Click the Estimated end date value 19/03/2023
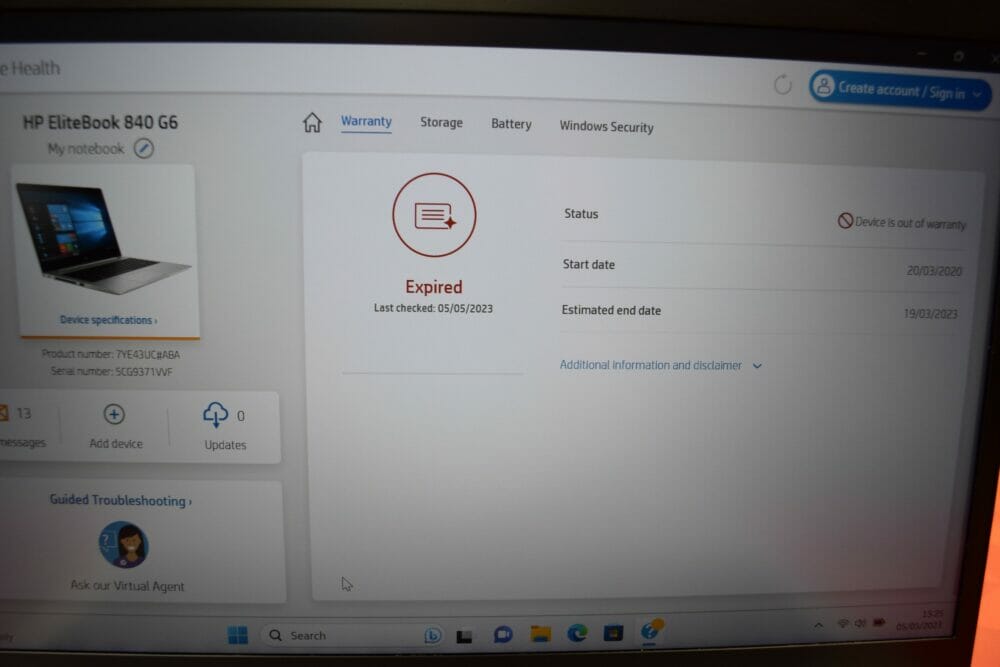1000x667 pixels. click(x=930, y=314)
